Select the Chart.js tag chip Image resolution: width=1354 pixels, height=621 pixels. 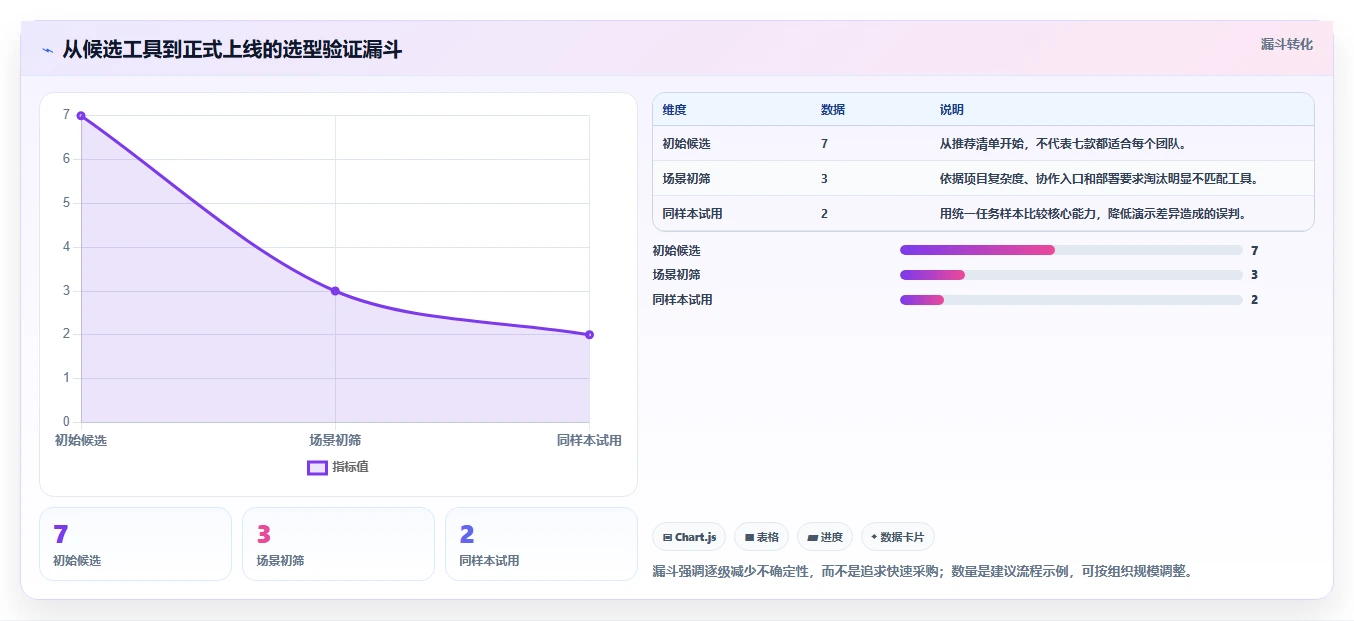click(x=689, y=537)
